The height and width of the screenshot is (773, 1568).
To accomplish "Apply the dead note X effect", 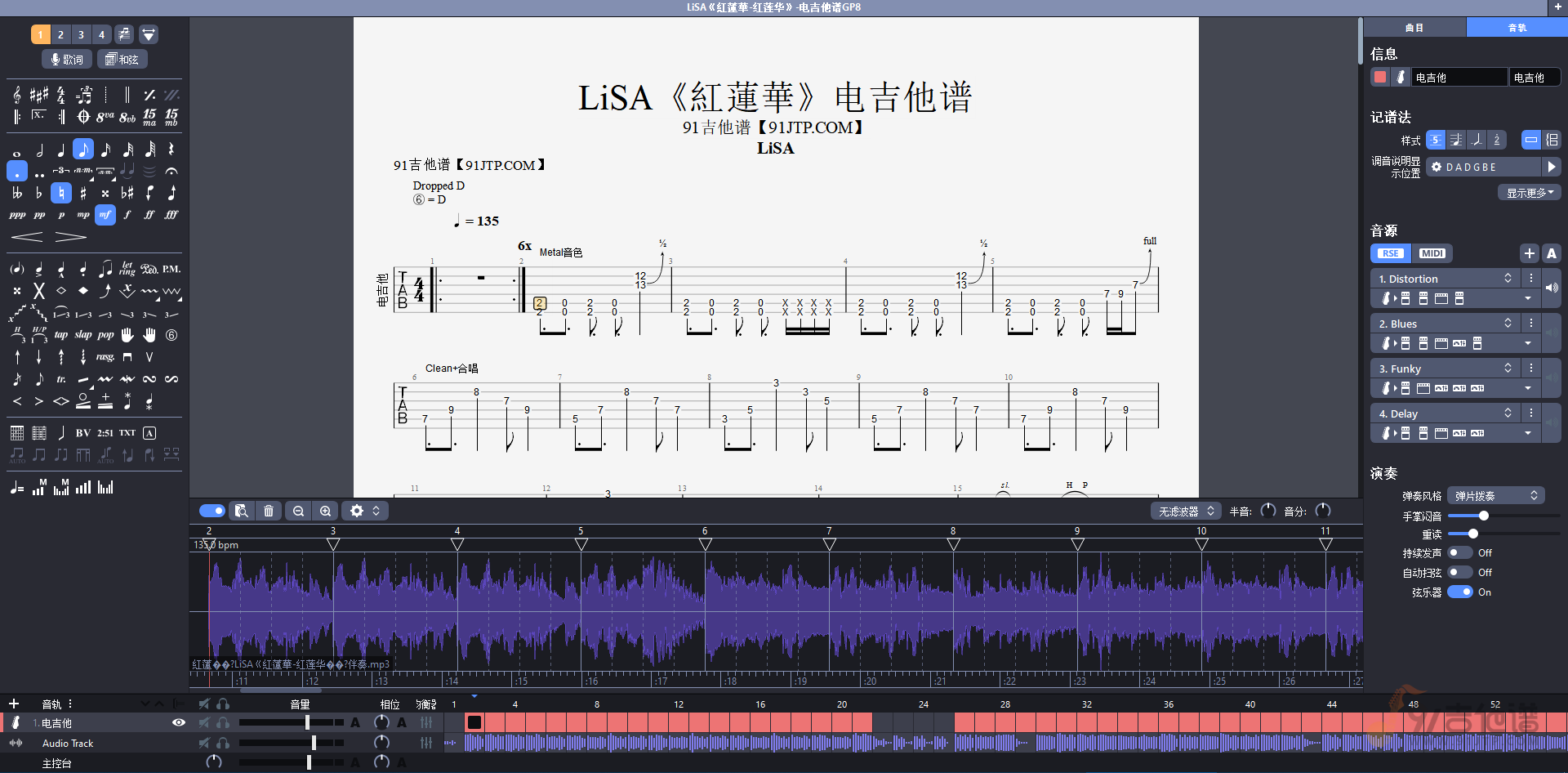I will (x=39, y=291).
